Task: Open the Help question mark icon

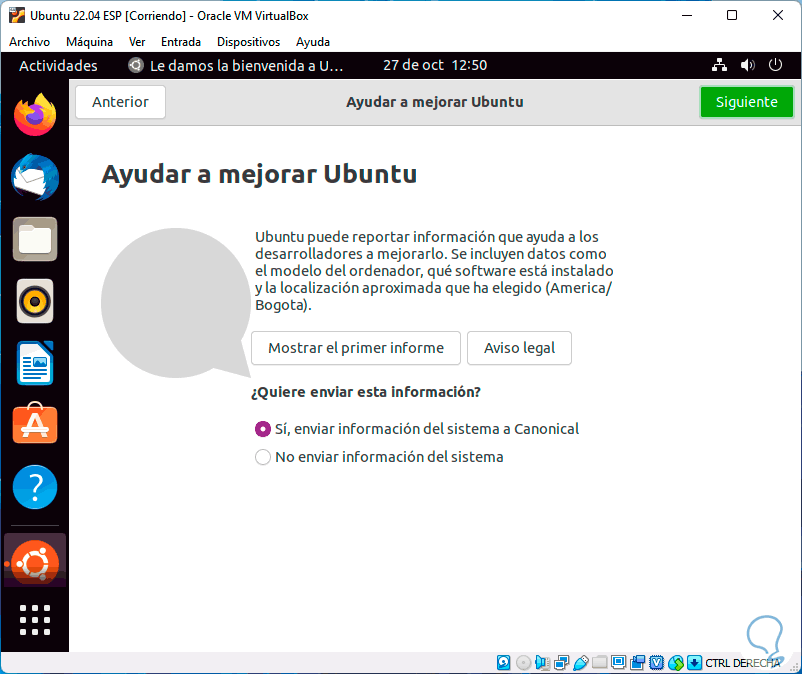Action: (35, 487)
